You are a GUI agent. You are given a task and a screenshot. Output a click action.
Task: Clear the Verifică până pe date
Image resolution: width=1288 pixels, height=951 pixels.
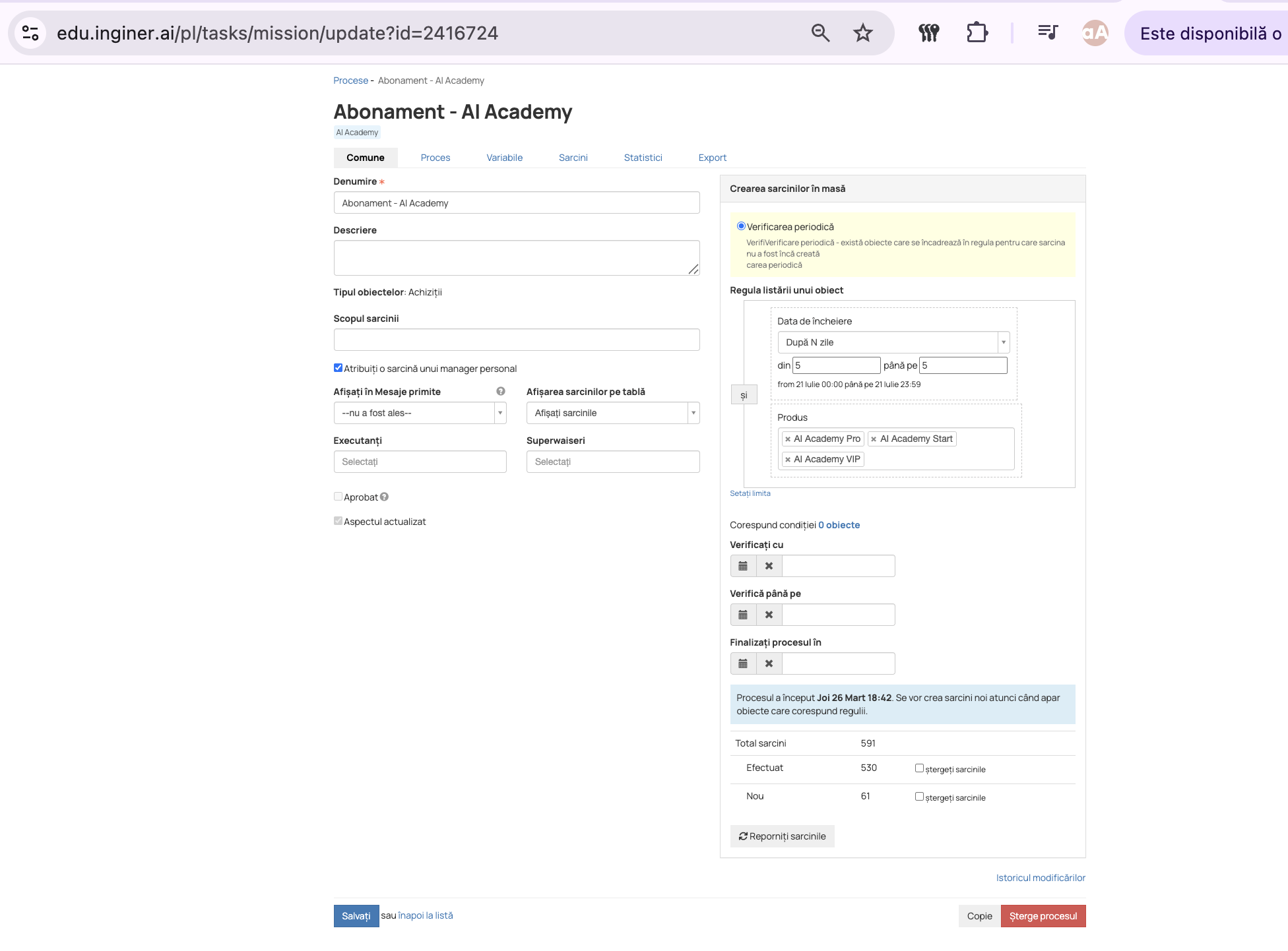tap(769, 615)
